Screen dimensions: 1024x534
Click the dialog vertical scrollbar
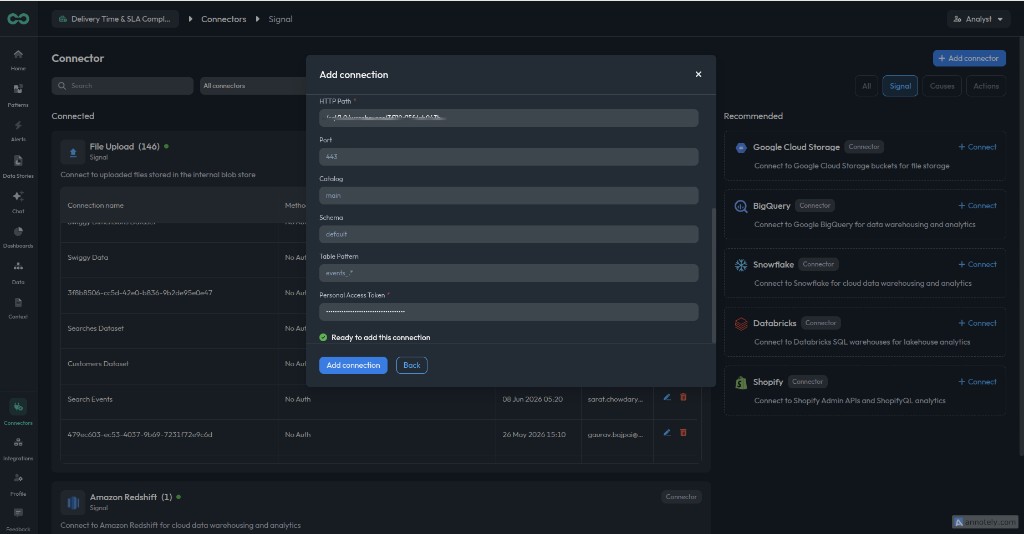[x=713, y=275]
